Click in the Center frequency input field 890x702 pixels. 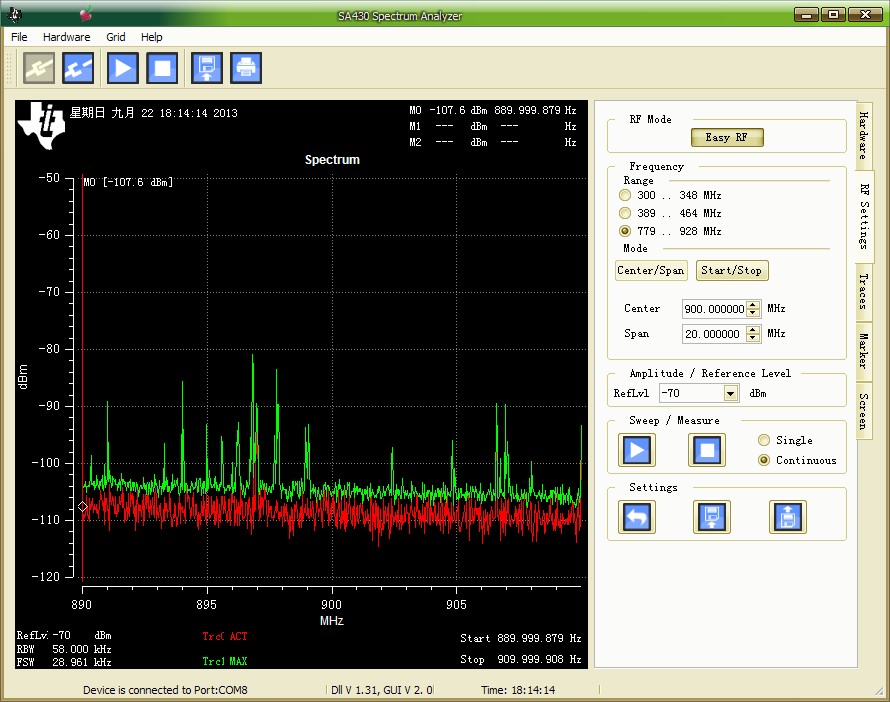click(714, 308)
